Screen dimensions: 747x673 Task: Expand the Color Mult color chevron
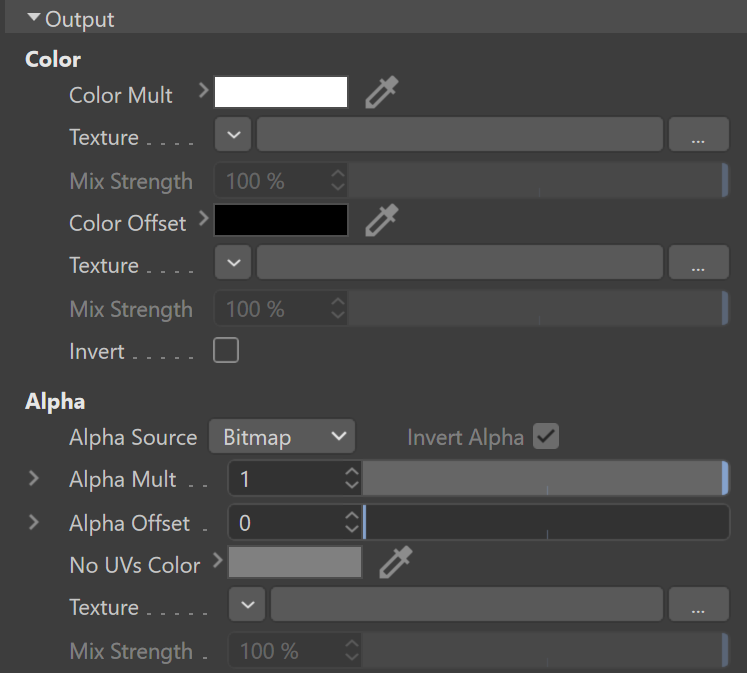pyautogui.click(x=204, y=90)
